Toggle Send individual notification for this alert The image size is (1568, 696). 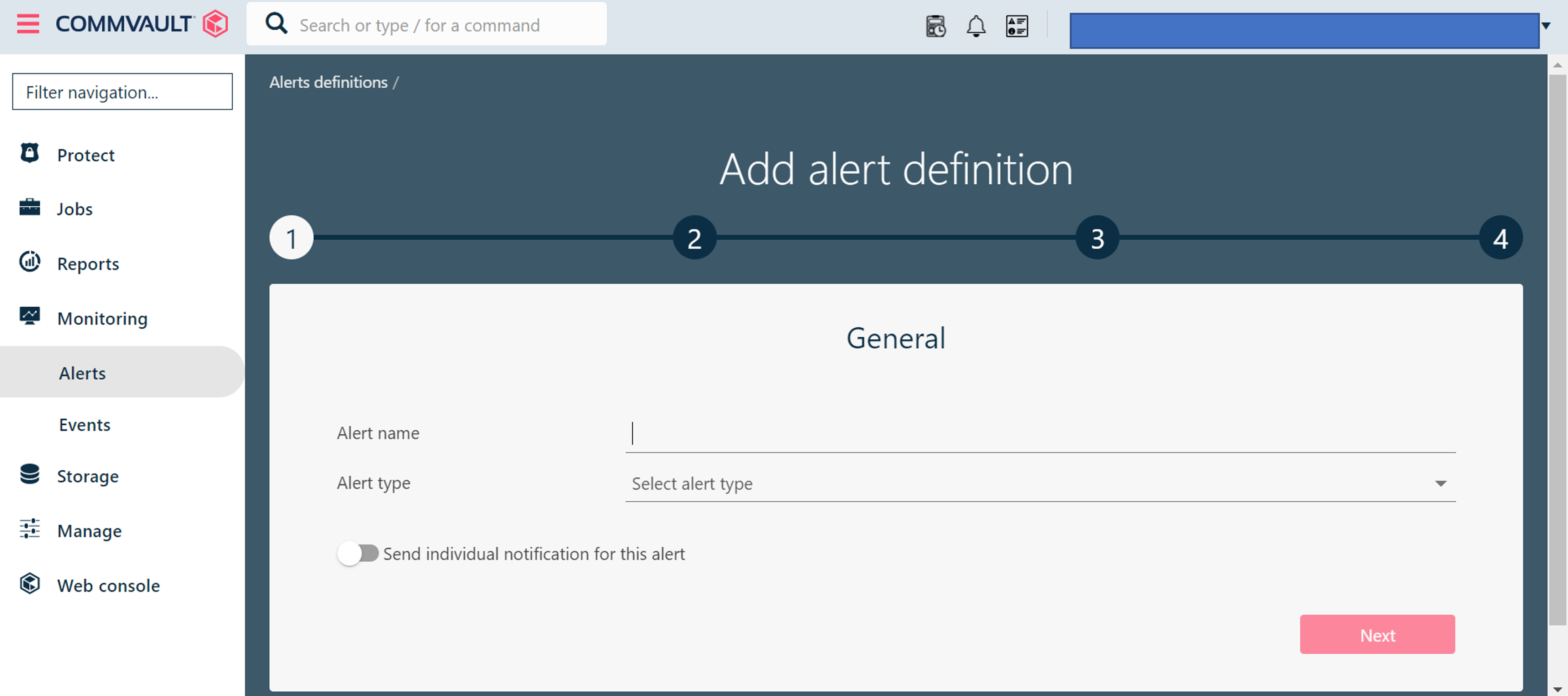[358, 553]
